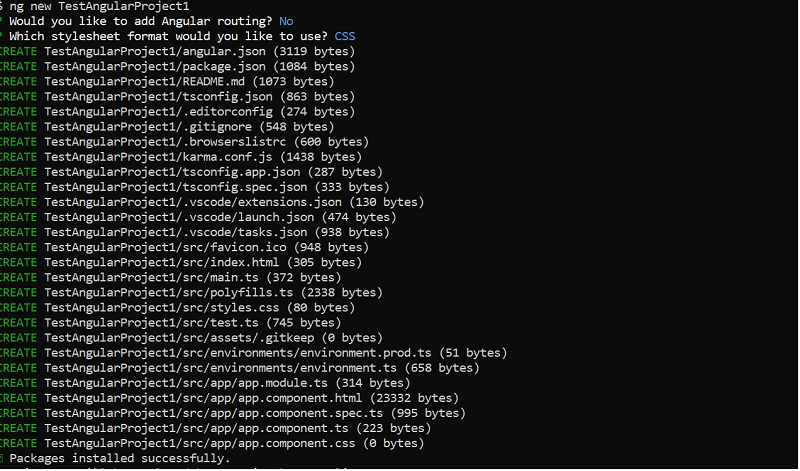Select the .vscode/launch.json path
The height and width of the screenshot is (471, 800).
pyautogui.click(x=180, y=217)
